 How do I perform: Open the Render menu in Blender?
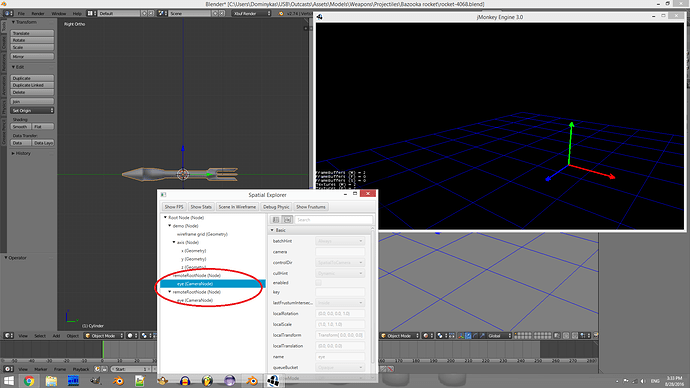pos(38,14)
